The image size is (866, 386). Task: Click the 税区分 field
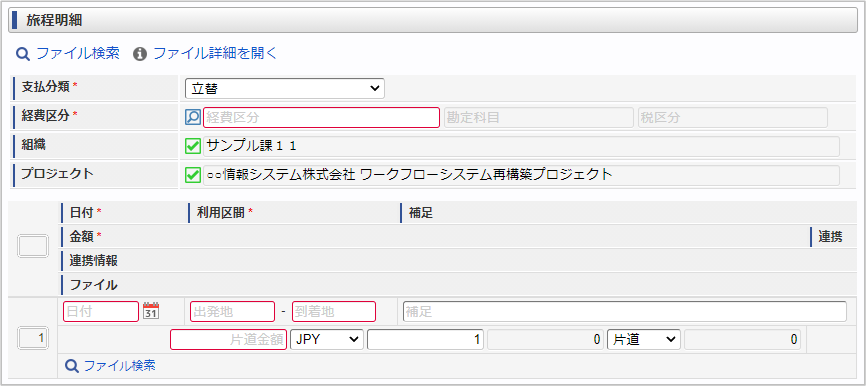click(x=732, y=118)
